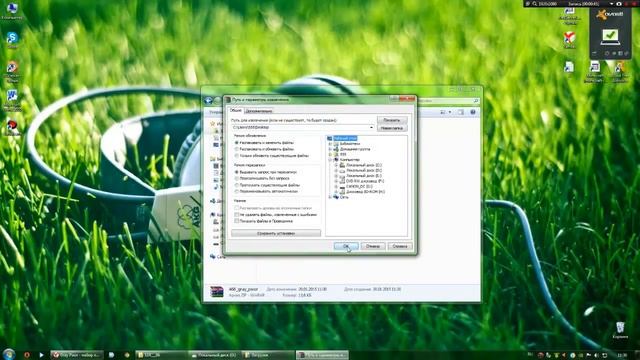Click the Avast logo in the gadget
Image resolution: width=640 pixels, height=360 pixels.
(x=610, y=14)
